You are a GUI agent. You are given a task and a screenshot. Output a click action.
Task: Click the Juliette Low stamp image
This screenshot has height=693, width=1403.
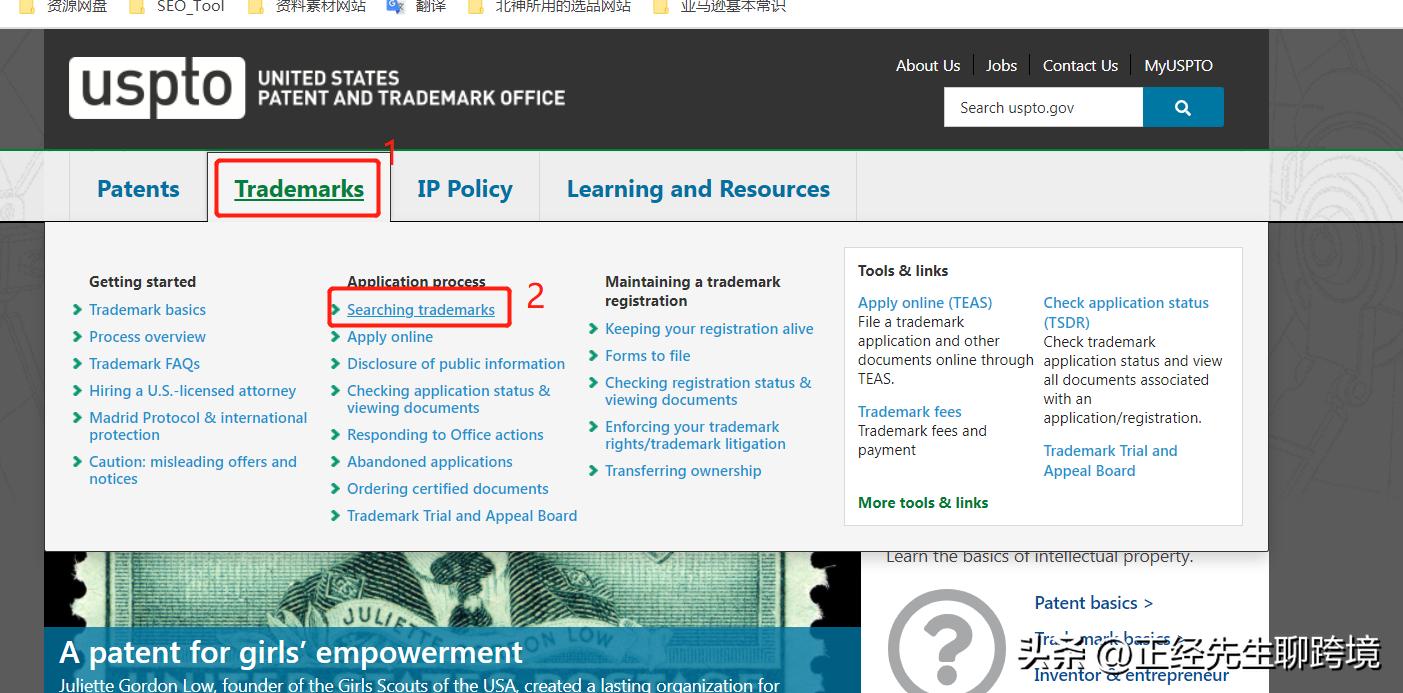click(450, 590)
